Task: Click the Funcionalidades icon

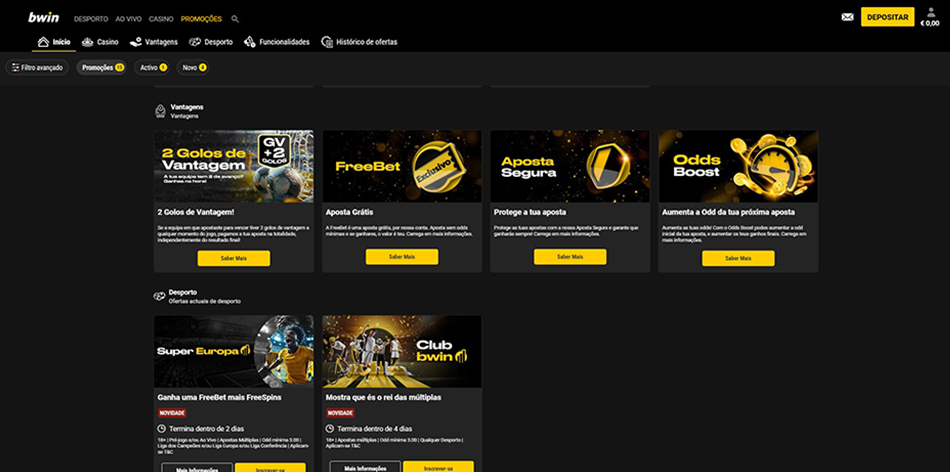Action: pyautogui.click(x=250, y=42)
